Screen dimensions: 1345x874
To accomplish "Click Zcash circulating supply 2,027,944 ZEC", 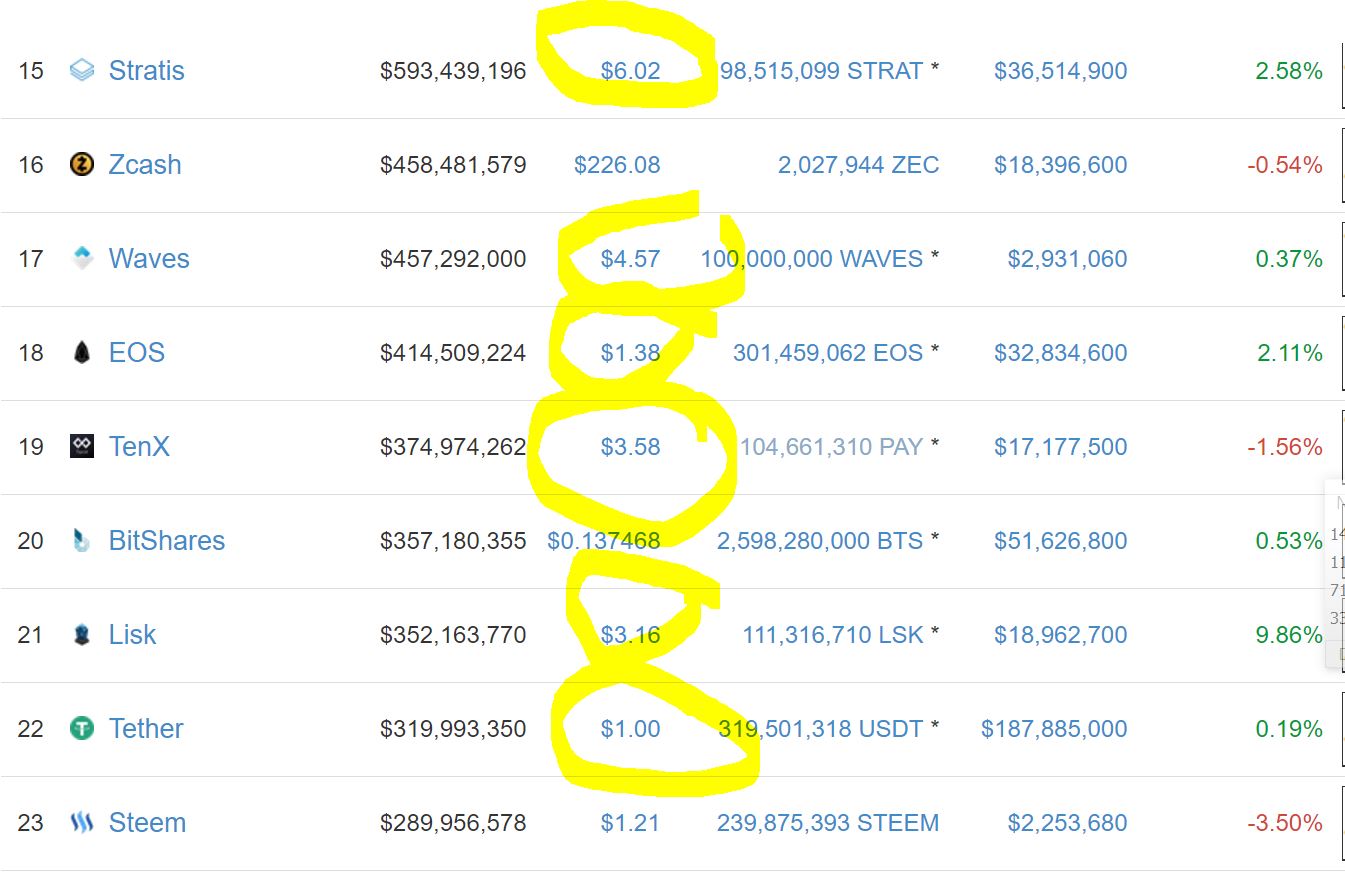I will pos(858,165).
